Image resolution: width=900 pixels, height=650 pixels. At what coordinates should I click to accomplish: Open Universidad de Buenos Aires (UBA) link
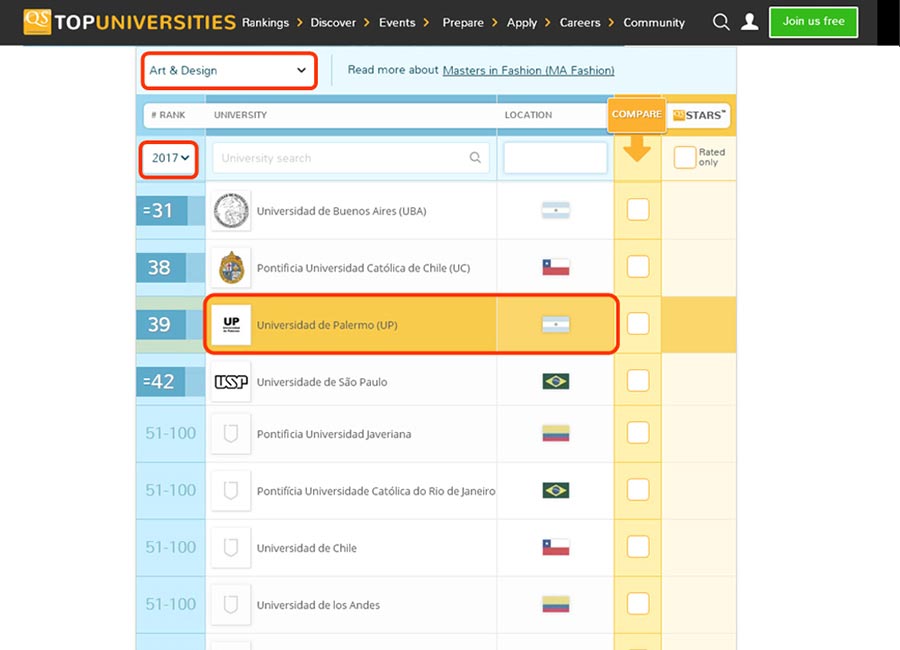(x=341, y=211)
